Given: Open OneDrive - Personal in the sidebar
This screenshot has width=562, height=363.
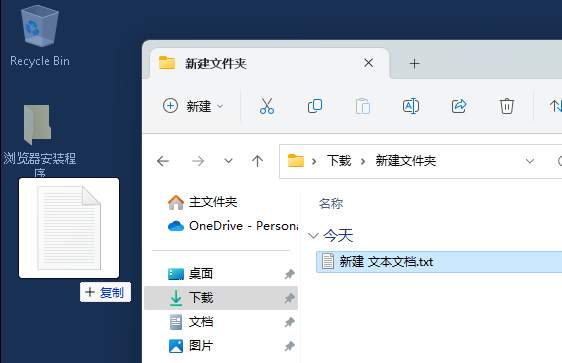Looking at the screenshot, I should (x=233, y=226).
